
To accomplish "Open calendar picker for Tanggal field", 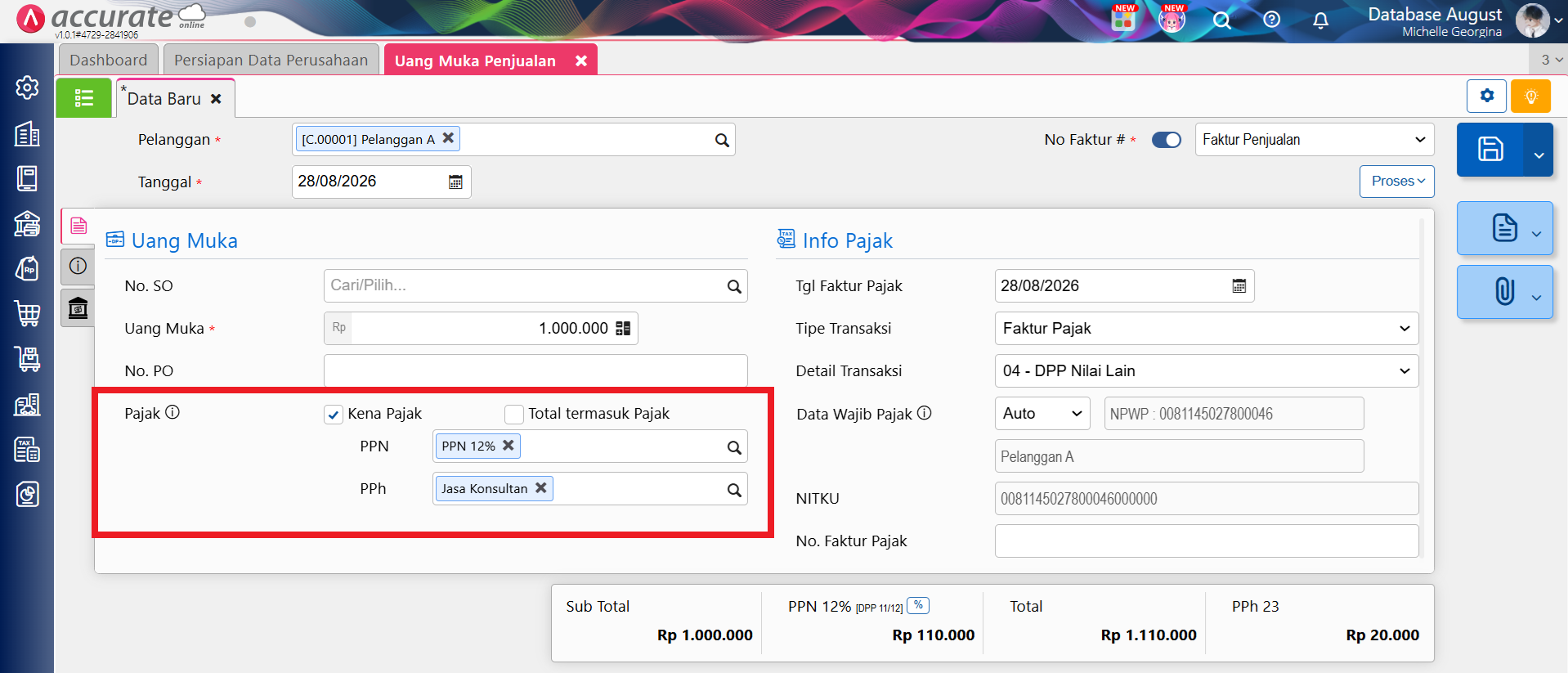I will [455, 182].
